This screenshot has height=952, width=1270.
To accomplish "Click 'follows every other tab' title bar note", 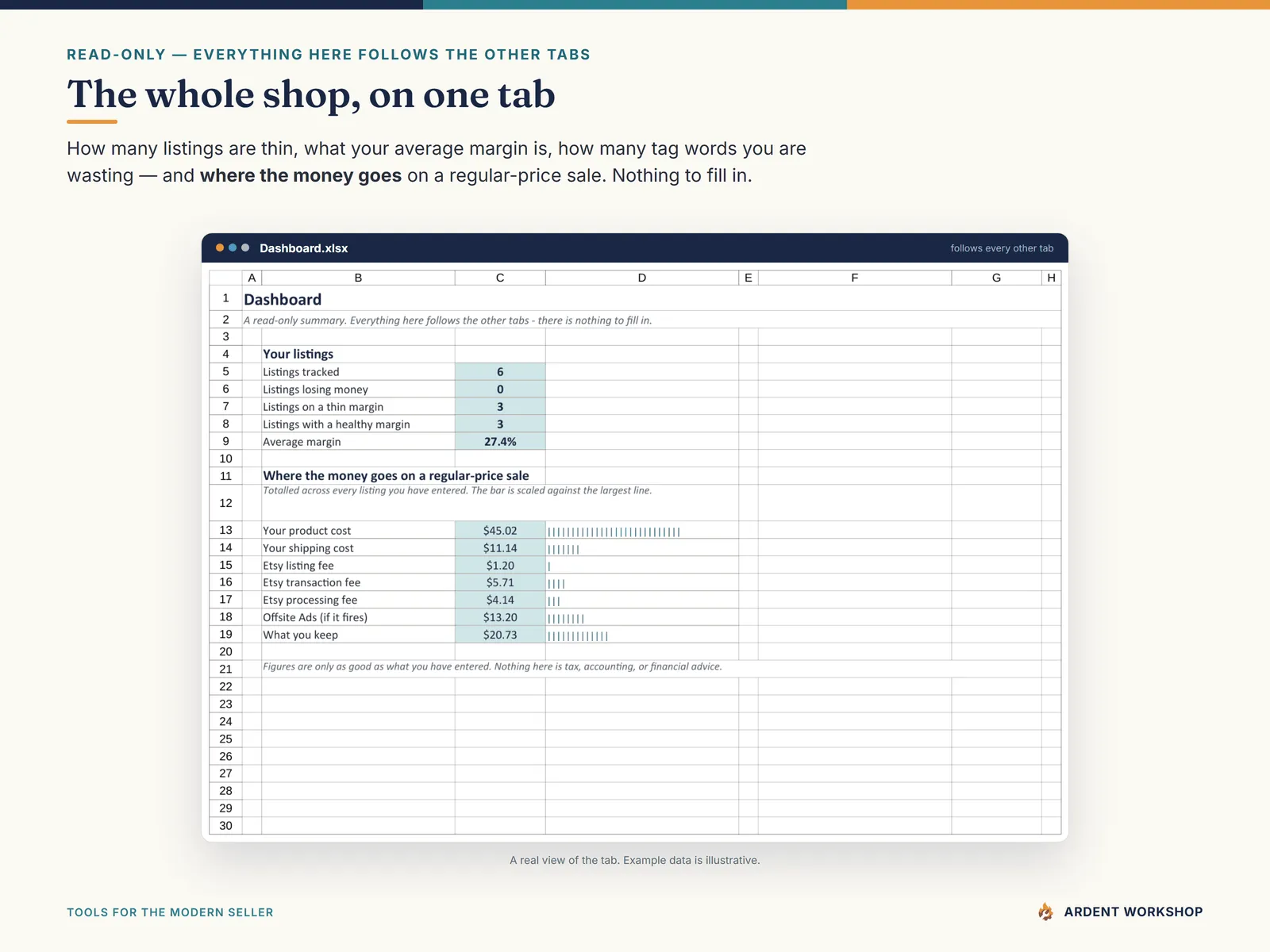I will coord(1002,248).
